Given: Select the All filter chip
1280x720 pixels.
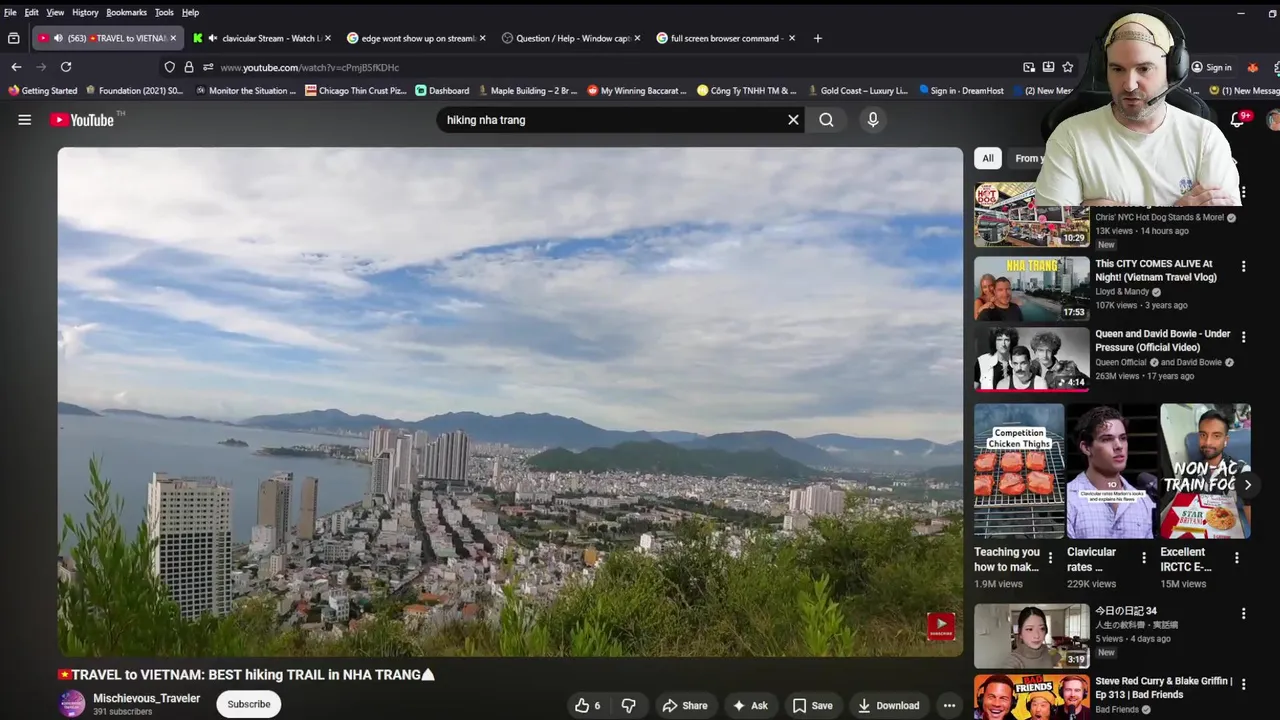Looking at the screenshot, I should (x=988, y=158).
